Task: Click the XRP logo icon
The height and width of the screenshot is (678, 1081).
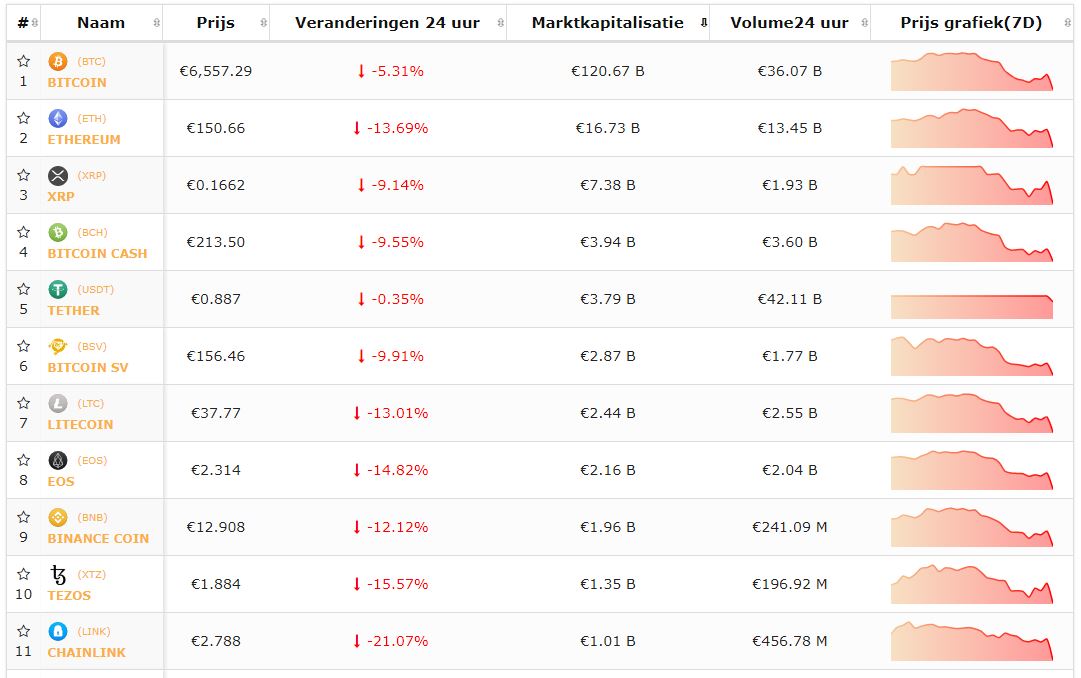Action: pyautogui.click(x=58, y=176)
